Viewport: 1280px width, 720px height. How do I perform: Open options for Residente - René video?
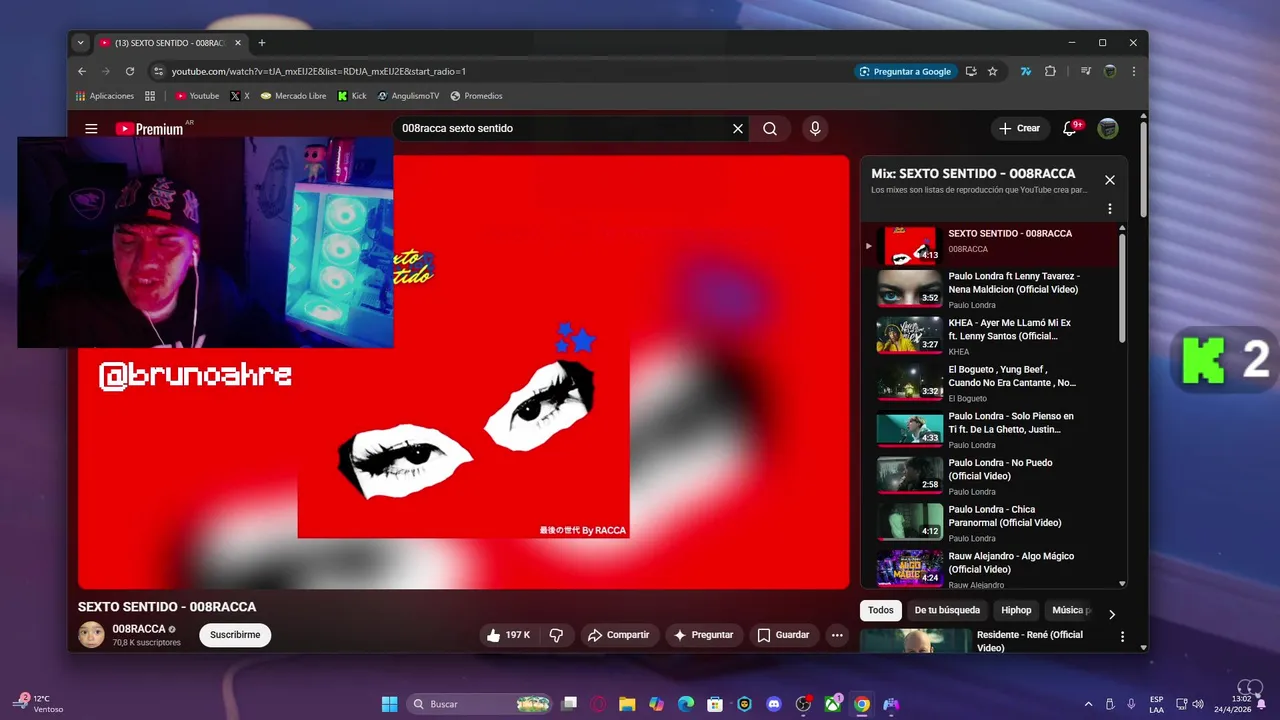tap(1122, 637)
